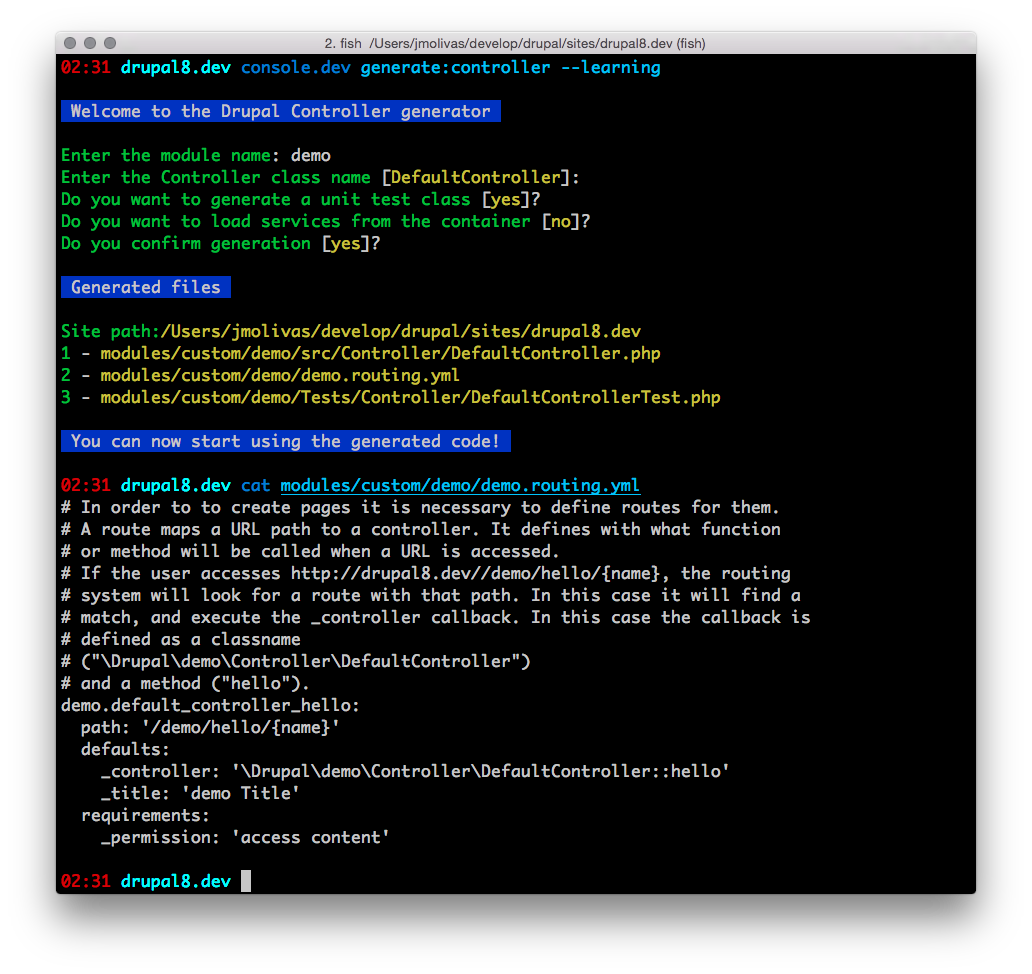Click the DefaultController.php generated file path

point(380,353)
